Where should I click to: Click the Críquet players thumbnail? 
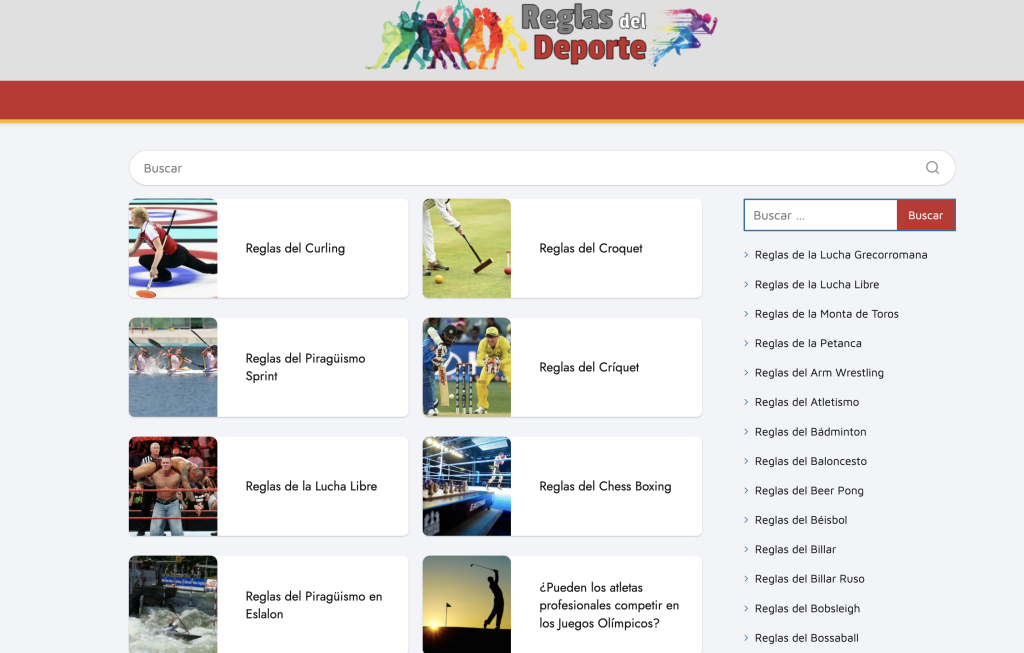point(466,367)
